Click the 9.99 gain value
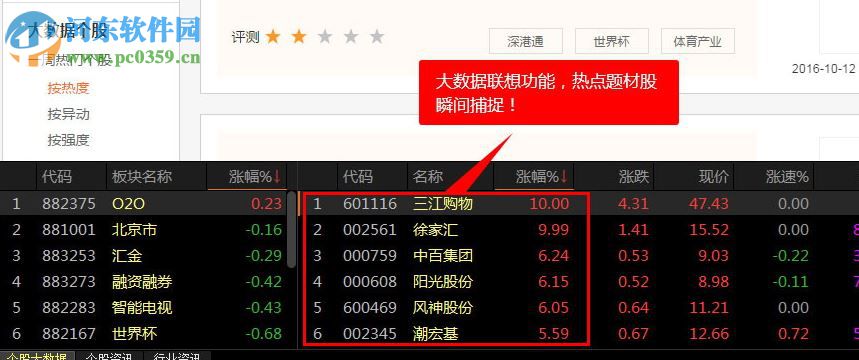The image size is (859, 360). (x=554, y=230)
